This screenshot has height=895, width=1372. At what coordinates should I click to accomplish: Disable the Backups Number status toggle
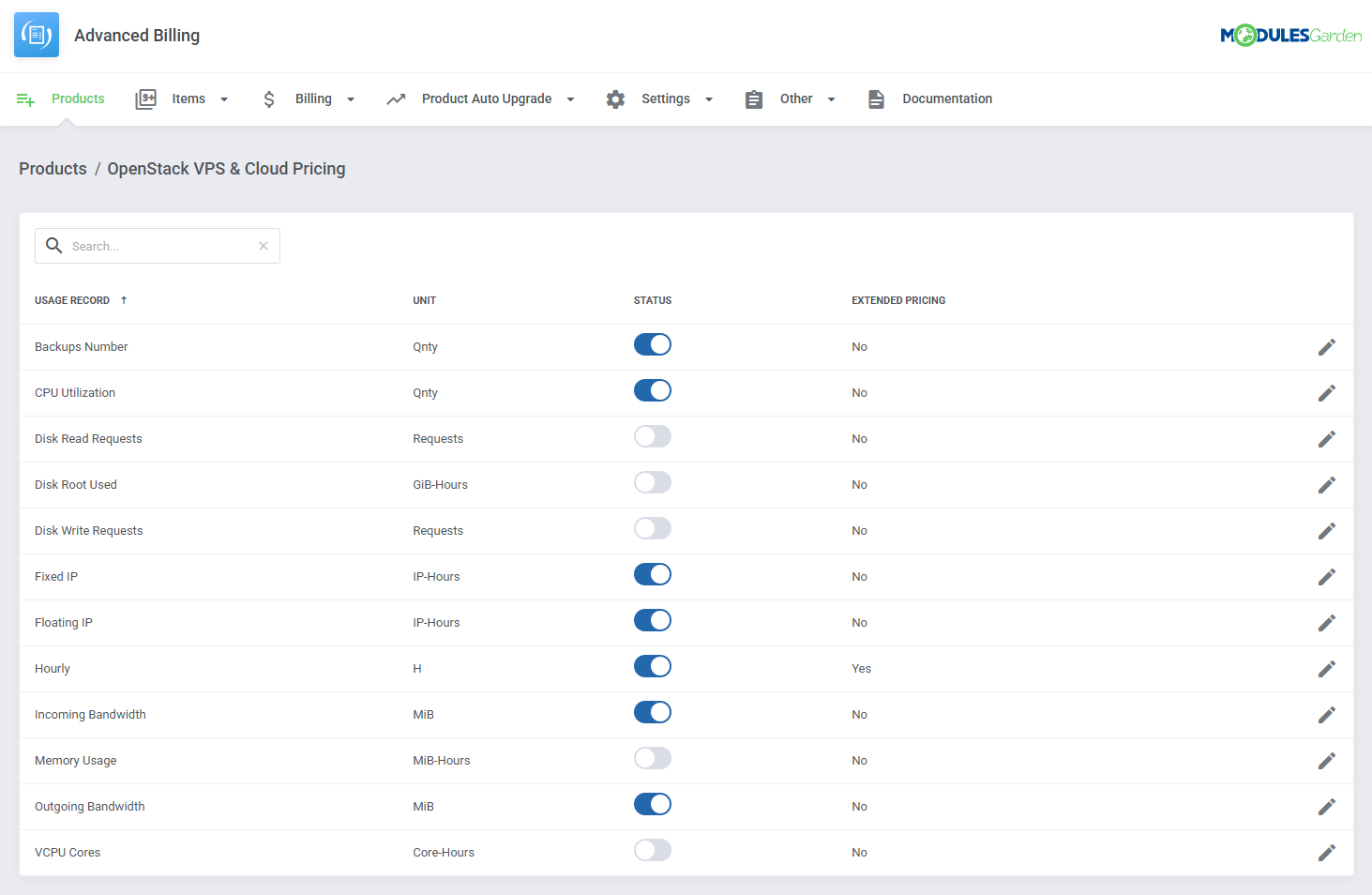(653, 344)
